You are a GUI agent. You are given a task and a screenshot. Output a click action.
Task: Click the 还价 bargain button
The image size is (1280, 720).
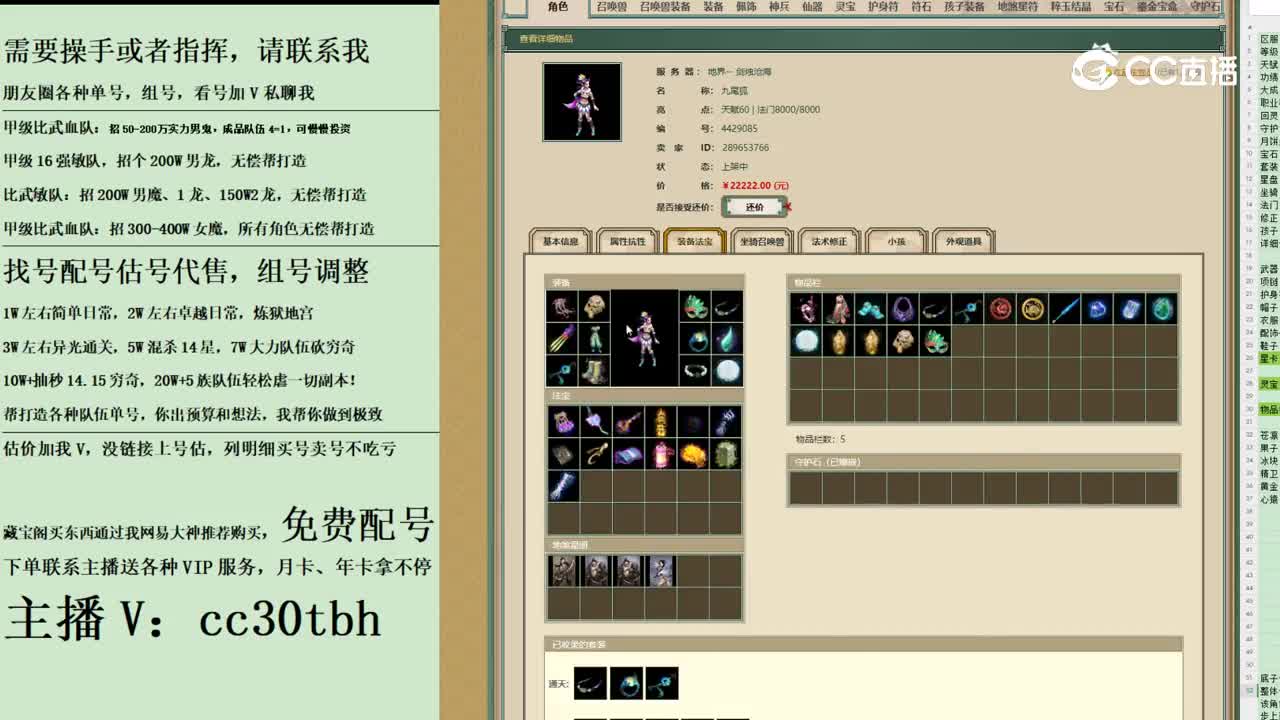tap(754, 207)
